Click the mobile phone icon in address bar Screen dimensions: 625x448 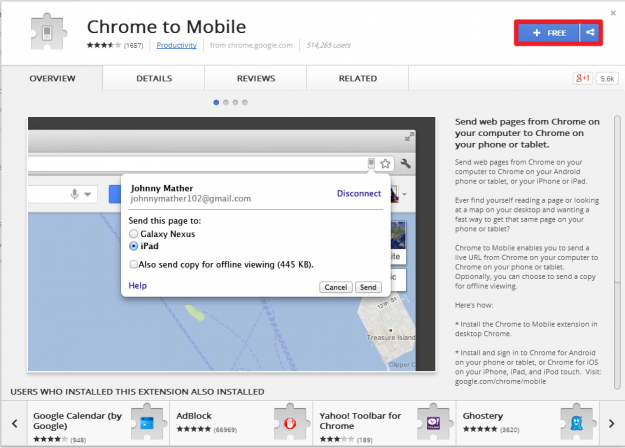point(371,163)
